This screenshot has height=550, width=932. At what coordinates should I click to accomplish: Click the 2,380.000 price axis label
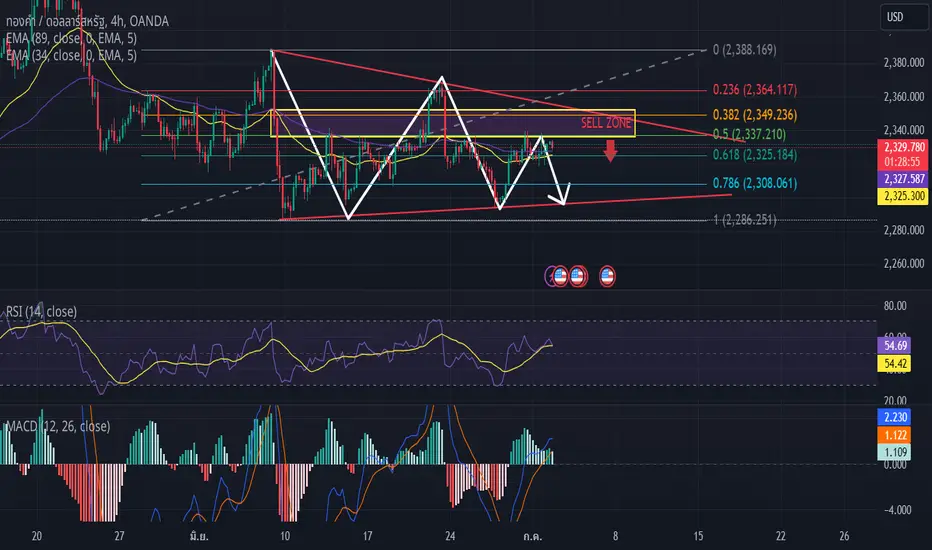tap(904, 62)
